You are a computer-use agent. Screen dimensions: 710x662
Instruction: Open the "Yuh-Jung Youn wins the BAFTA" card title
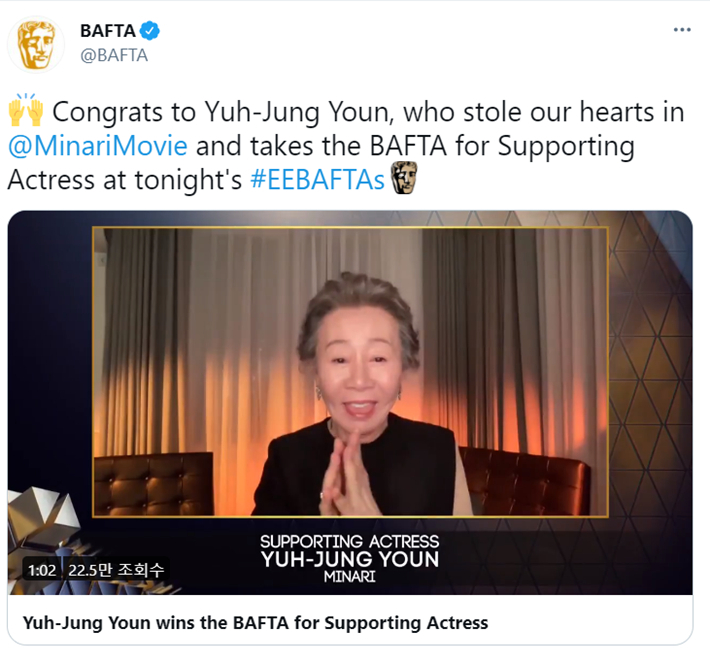click(255, 622)
